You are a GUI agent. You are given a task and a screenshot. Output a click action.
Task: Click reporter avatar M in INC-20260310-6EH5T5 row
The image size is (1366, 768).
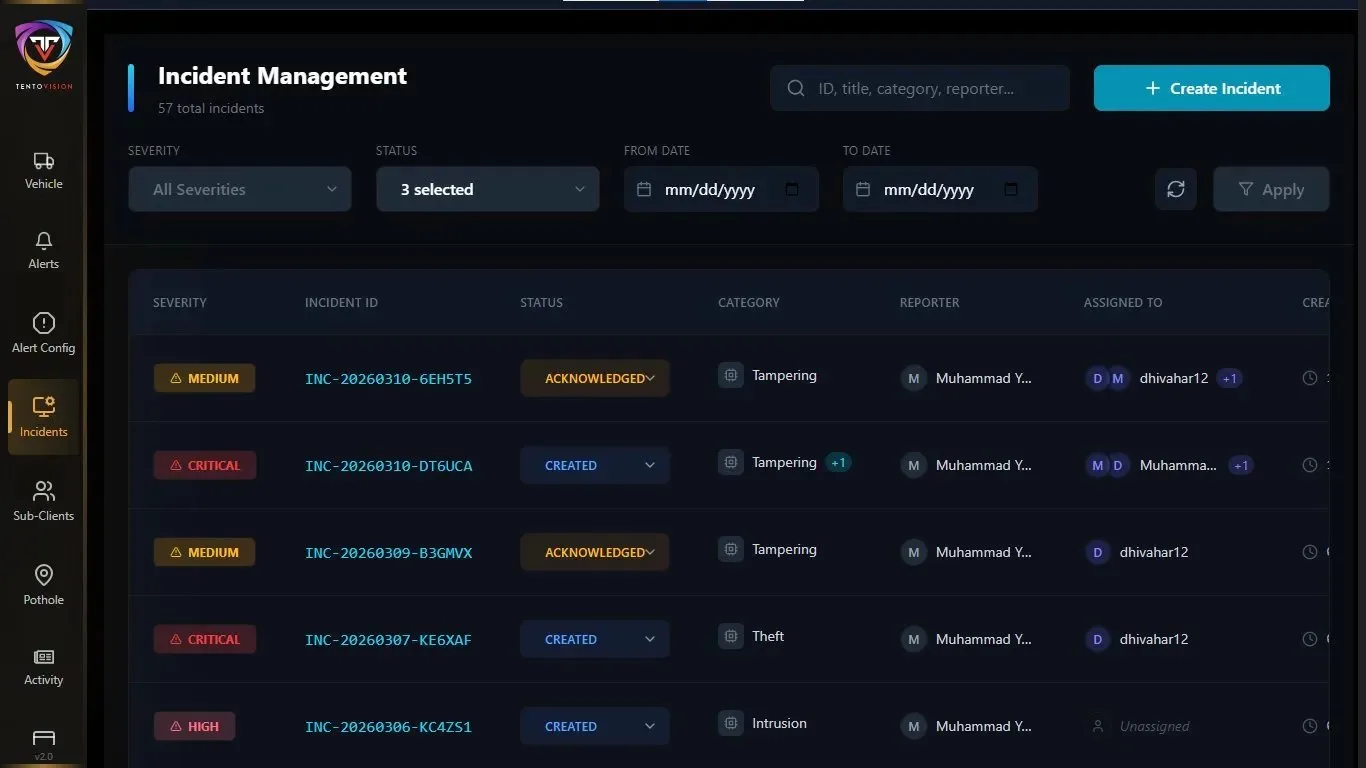click(913, 378)
